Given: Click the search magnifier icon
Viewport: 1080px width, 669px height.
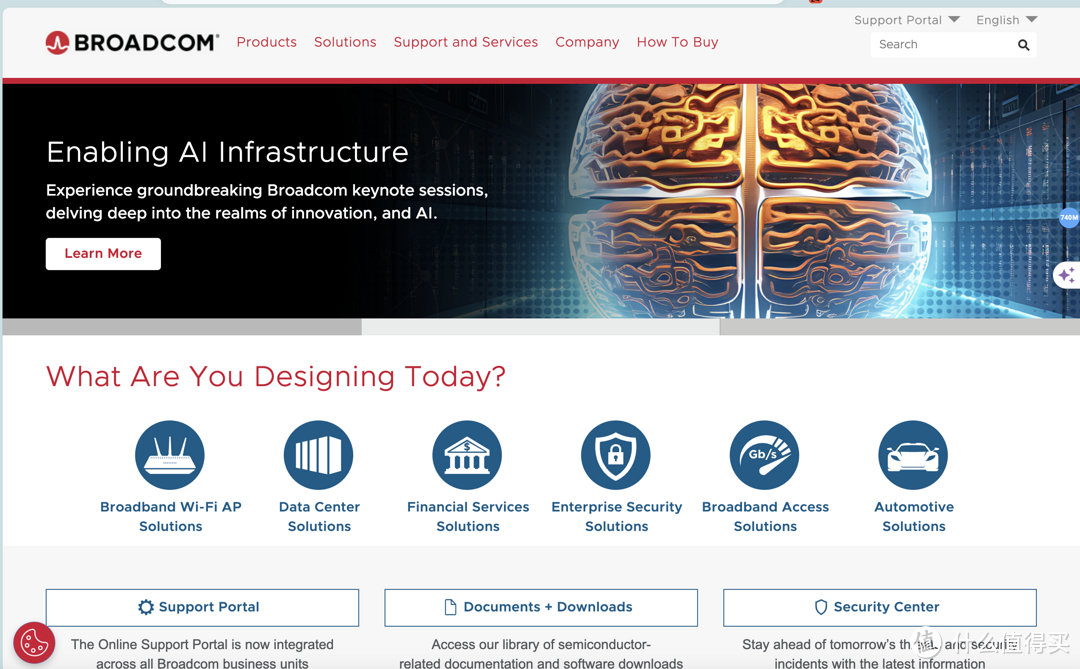Looking at the screenshot, I should [1024, 45].
